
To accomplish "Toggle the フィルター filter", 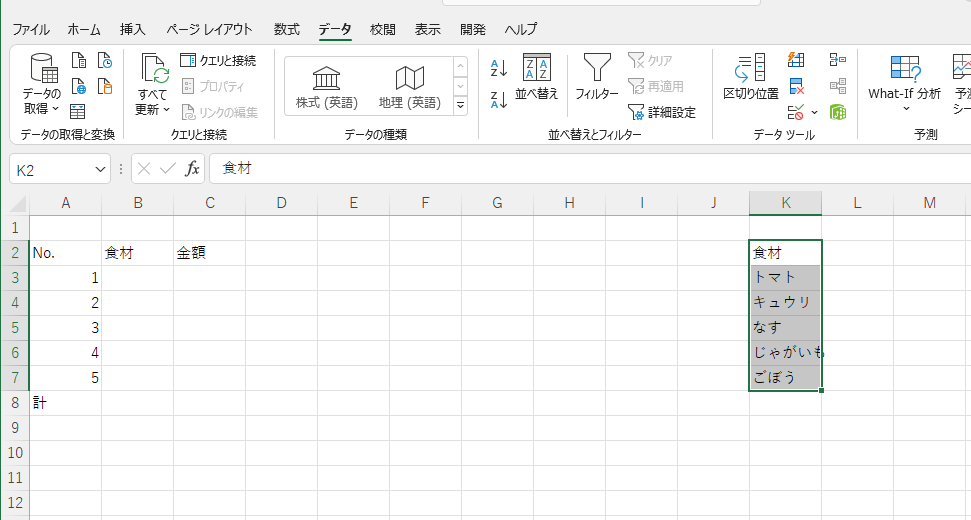I will point(597,77).
